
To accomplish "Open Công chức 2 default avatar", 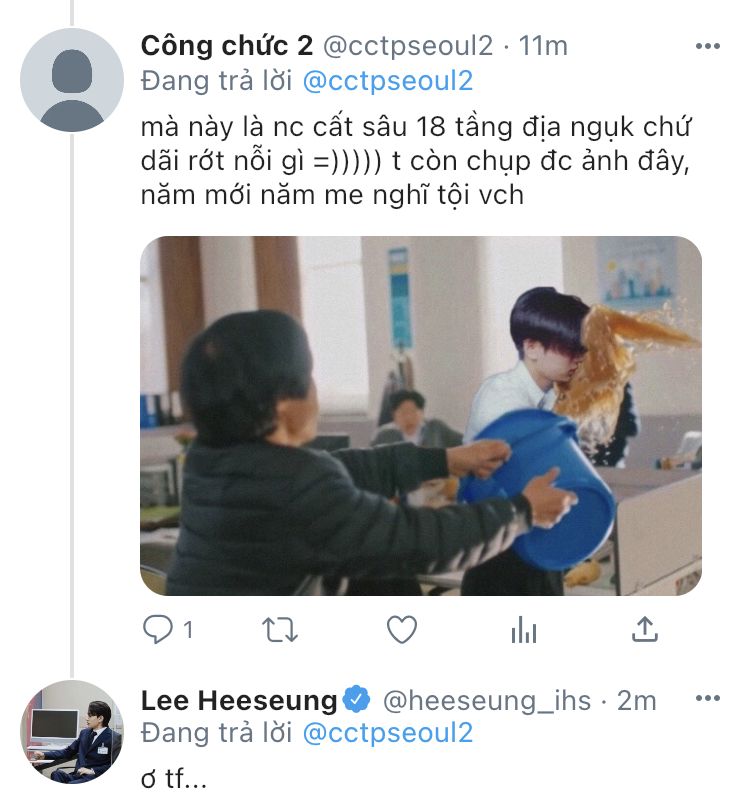I will coord(72,80).
